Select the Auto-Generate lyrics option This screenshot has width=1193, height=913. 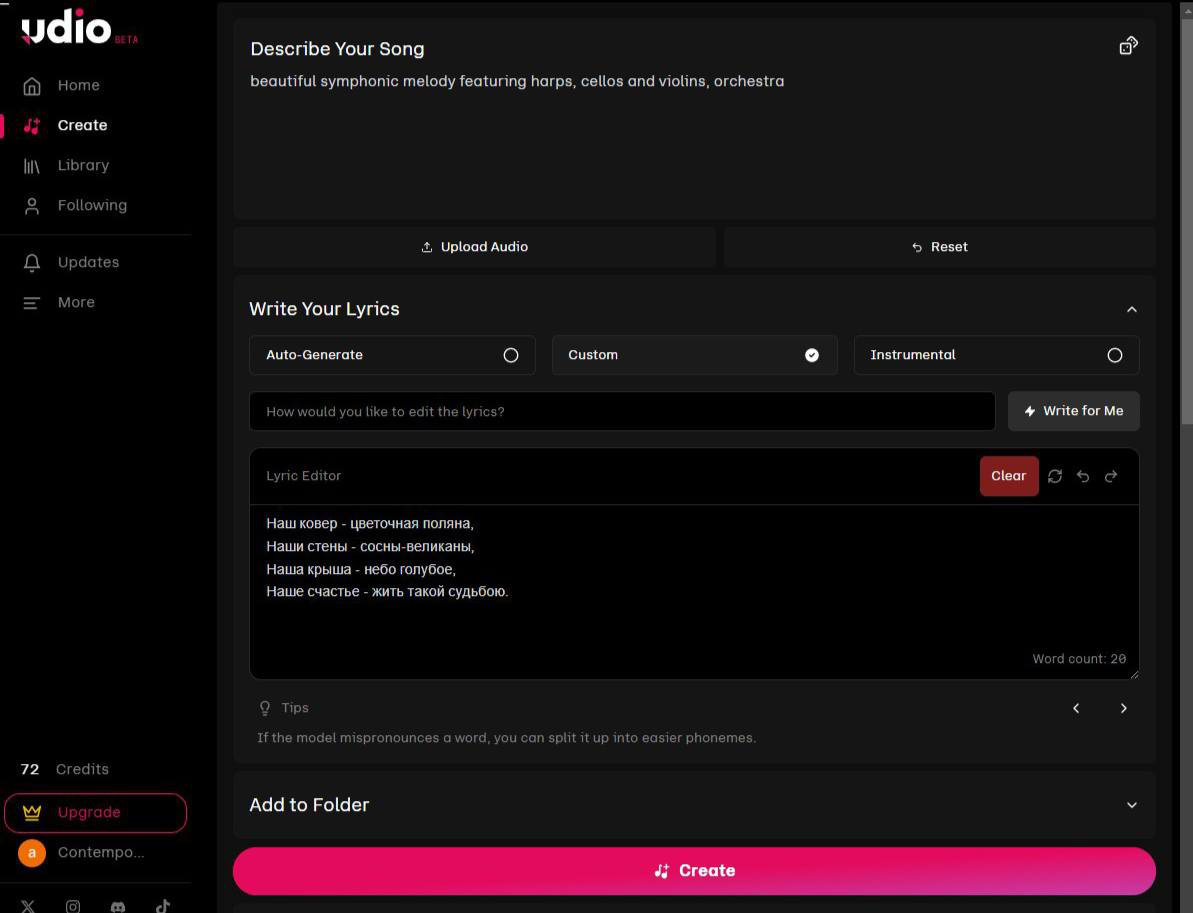tap(392, 355)
